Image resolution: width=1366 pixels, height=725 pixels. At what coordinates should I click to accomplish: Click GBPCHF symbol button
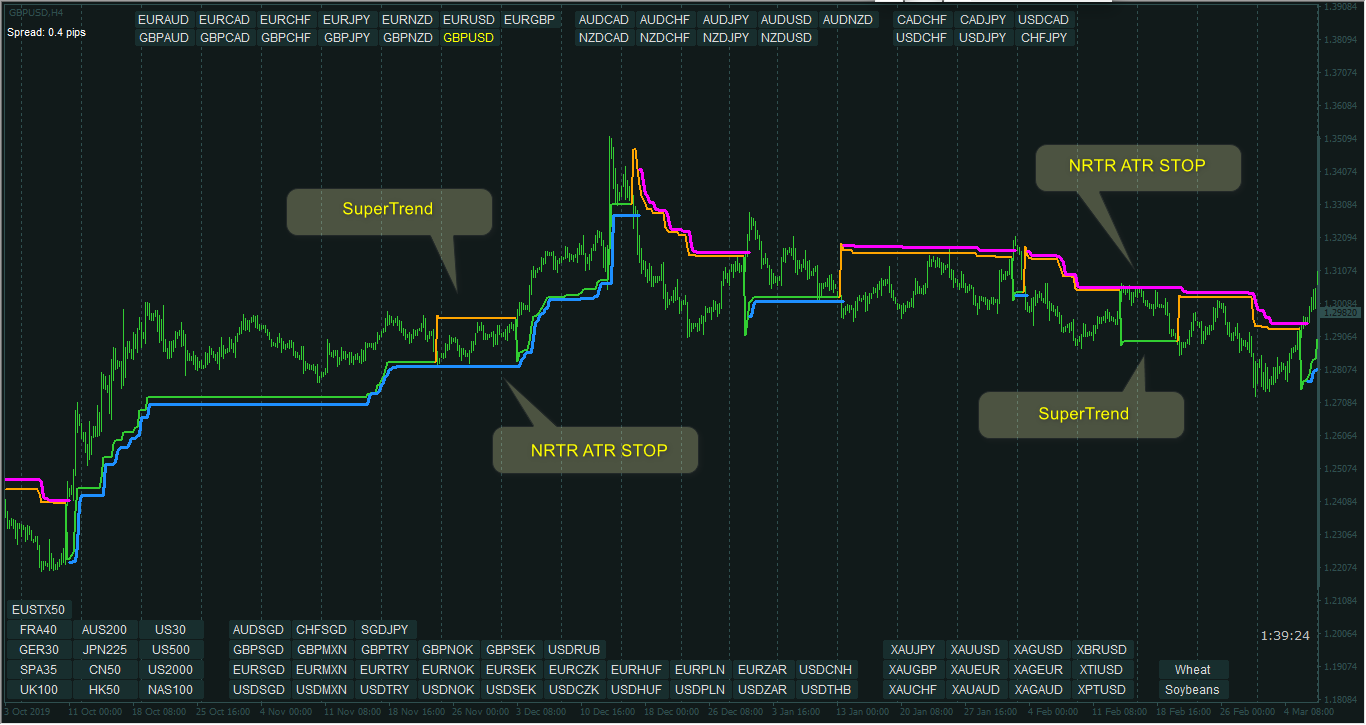click(286, 38)
